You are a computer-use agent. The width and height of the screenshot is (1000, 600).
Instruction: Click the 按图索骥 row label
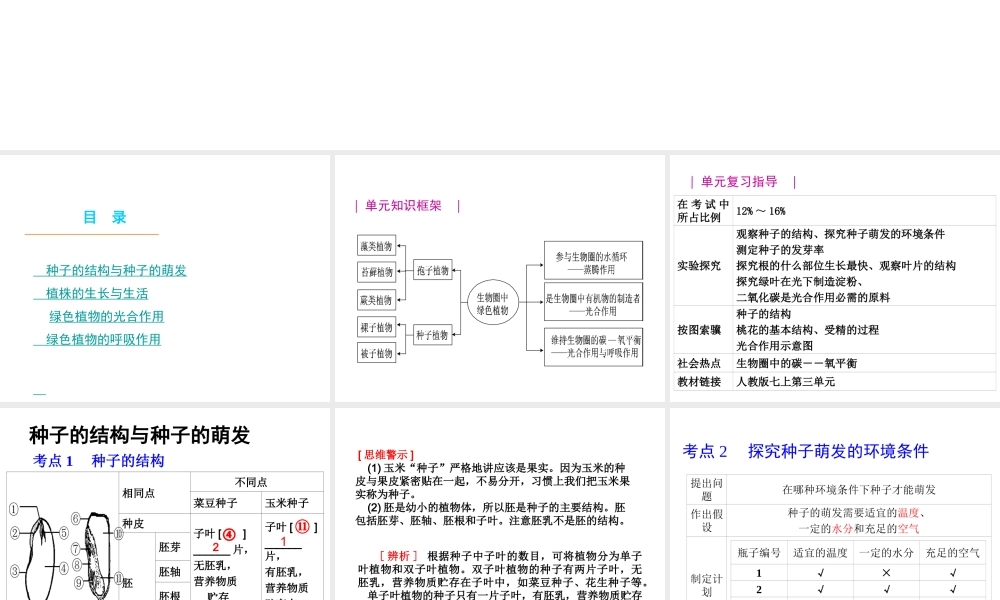(x=699, y=330)
